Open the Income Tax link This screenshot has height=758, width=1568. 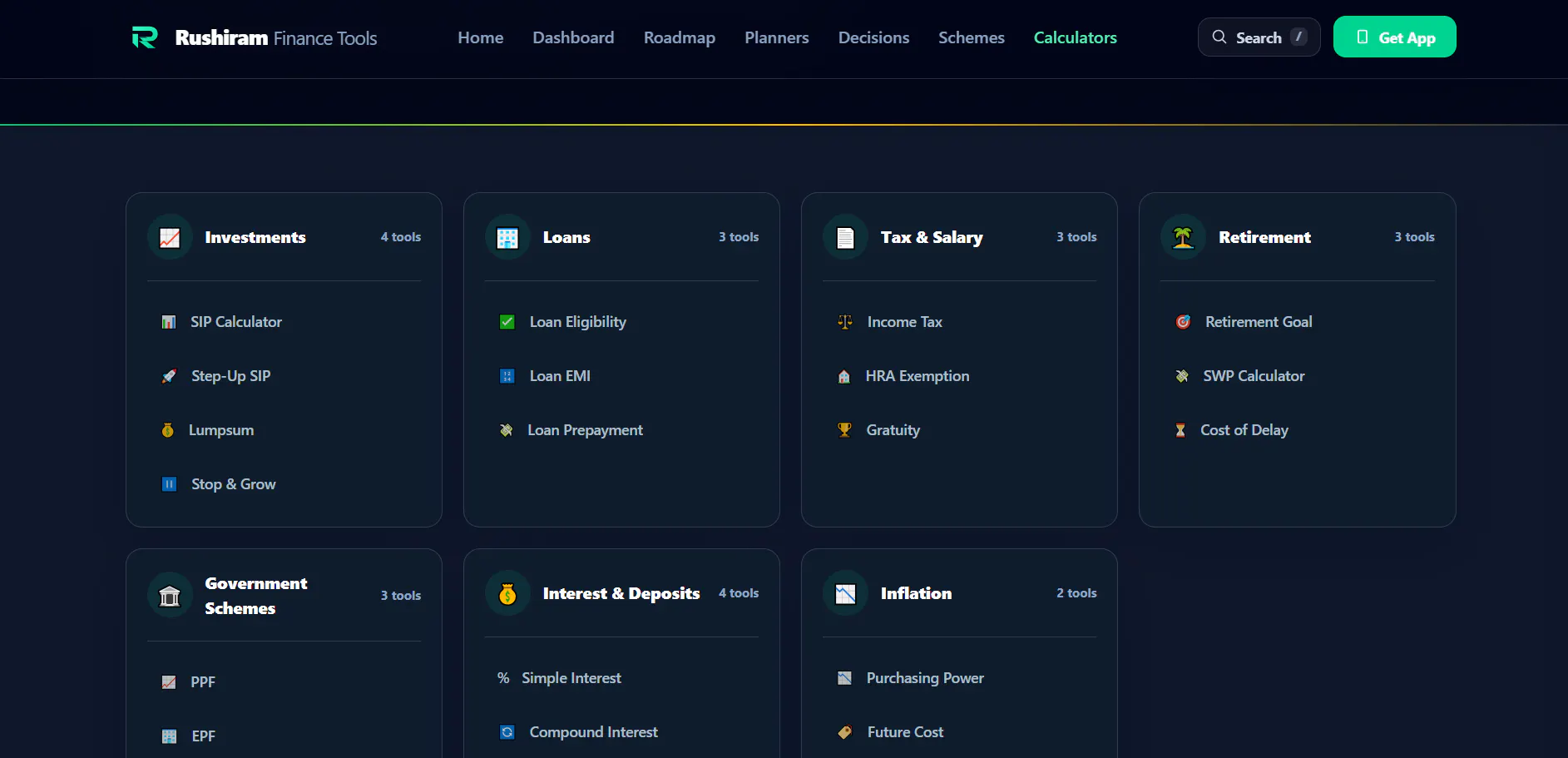pos(905,322)
